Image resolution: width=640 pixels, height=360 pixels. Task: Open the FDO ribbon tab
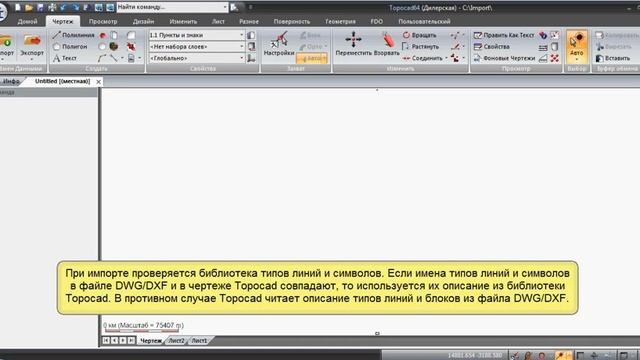coord(377,21)
